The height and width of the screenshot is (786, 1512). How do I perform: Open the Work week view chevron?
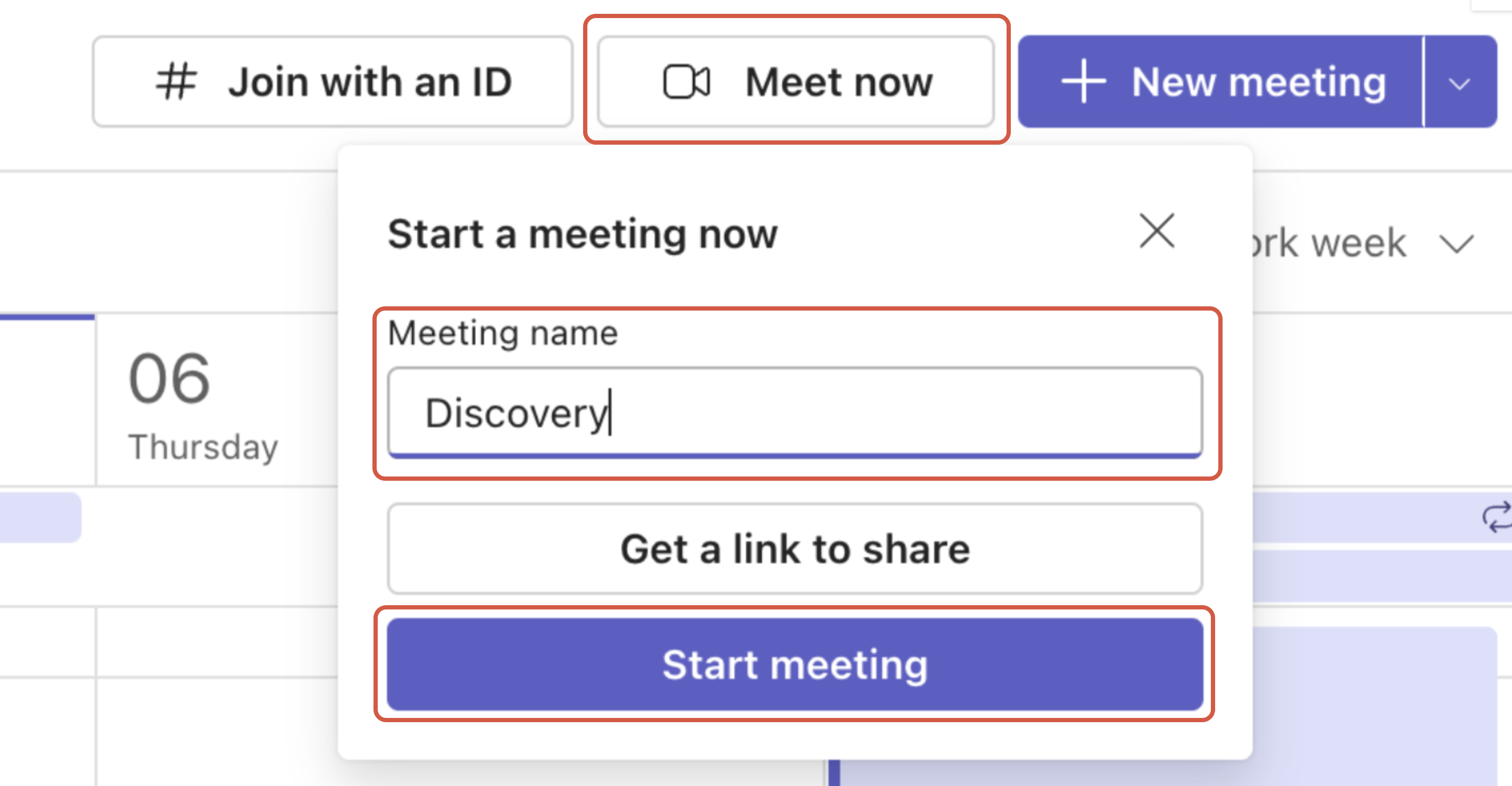tap(1456, 244)
